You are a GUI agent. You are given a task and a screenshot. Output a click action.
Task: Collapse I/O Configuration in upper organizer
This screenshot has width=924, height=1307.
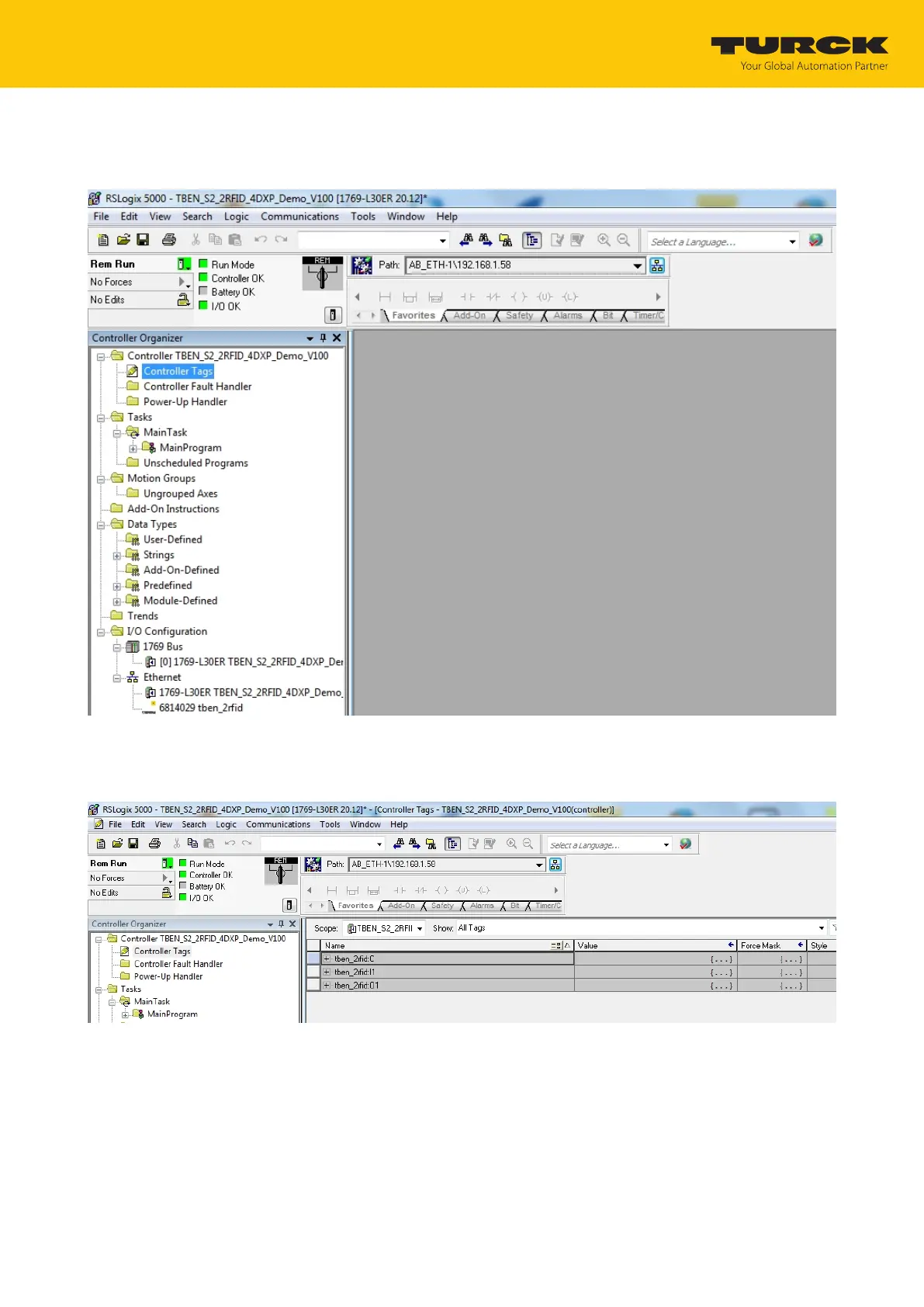(101, 632)
